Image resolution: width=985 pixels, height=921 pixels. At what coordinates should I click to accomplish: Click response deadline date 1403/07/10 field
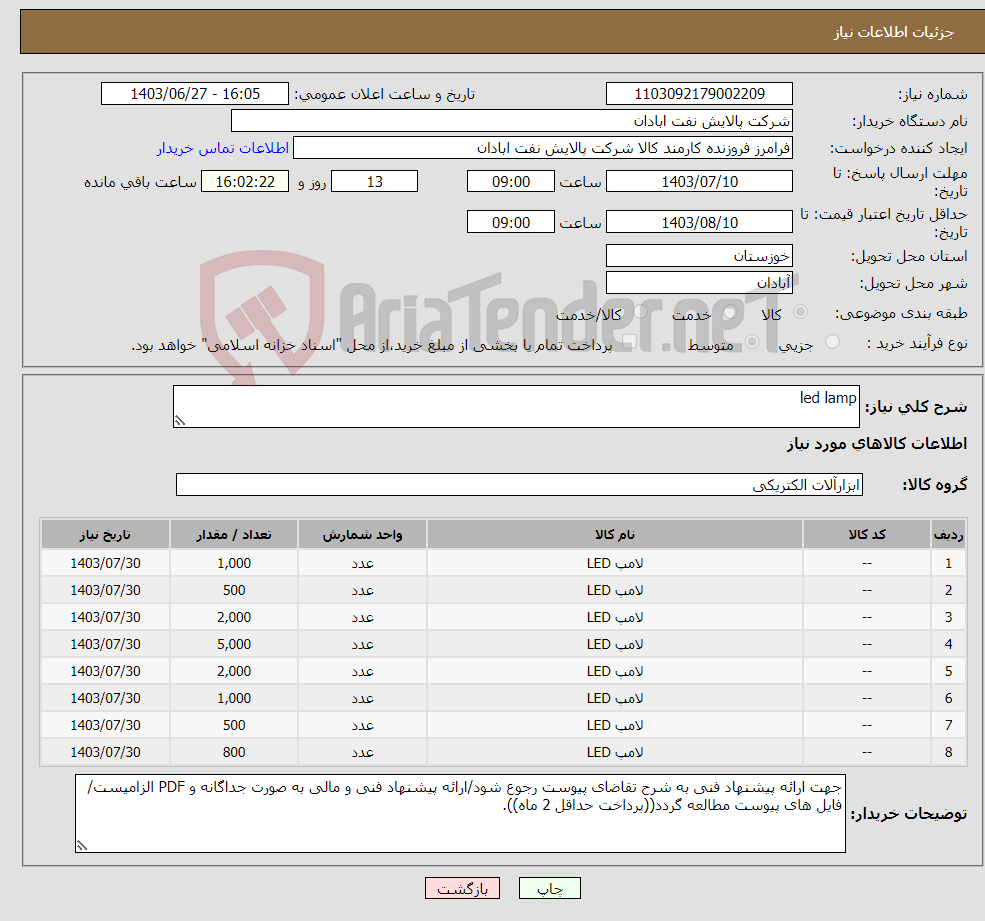(x=699, y=182)
